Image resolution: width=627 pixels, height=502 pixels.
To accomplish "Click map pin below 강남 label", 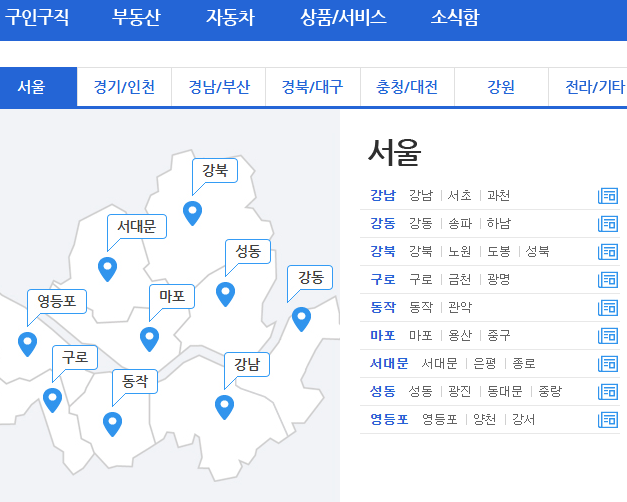I will click(x=224, y=407).
